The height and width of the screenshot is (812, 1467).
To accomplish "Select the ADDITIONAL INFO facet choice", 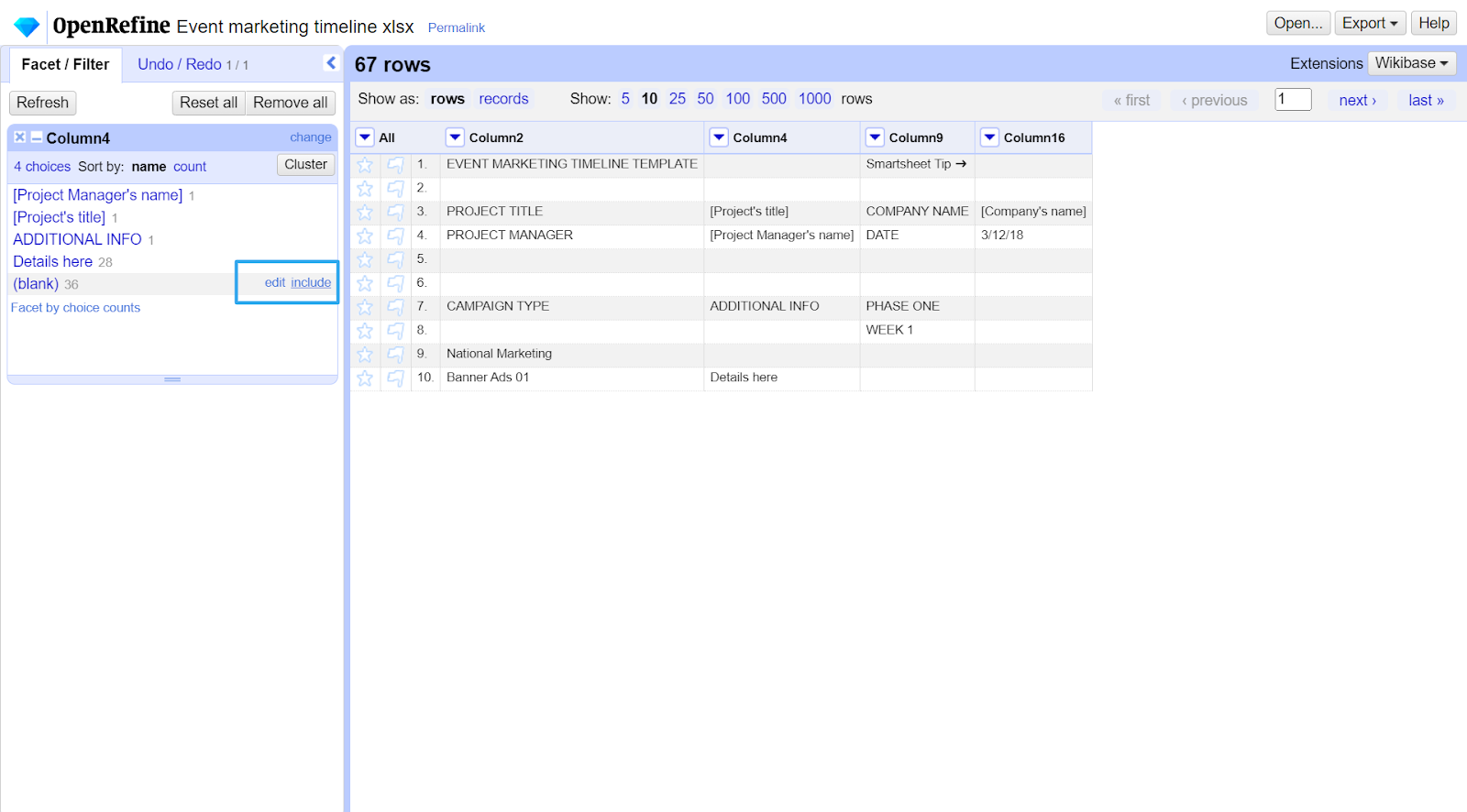I will point(77,239).
